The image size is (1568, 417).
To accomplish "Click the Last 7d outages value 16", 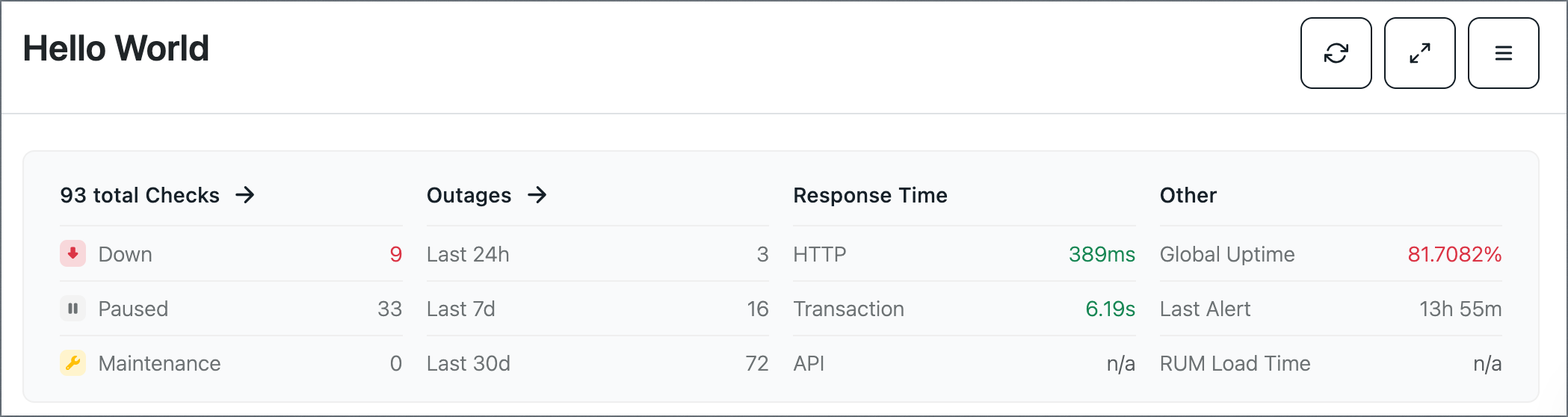I will [758, 309].
